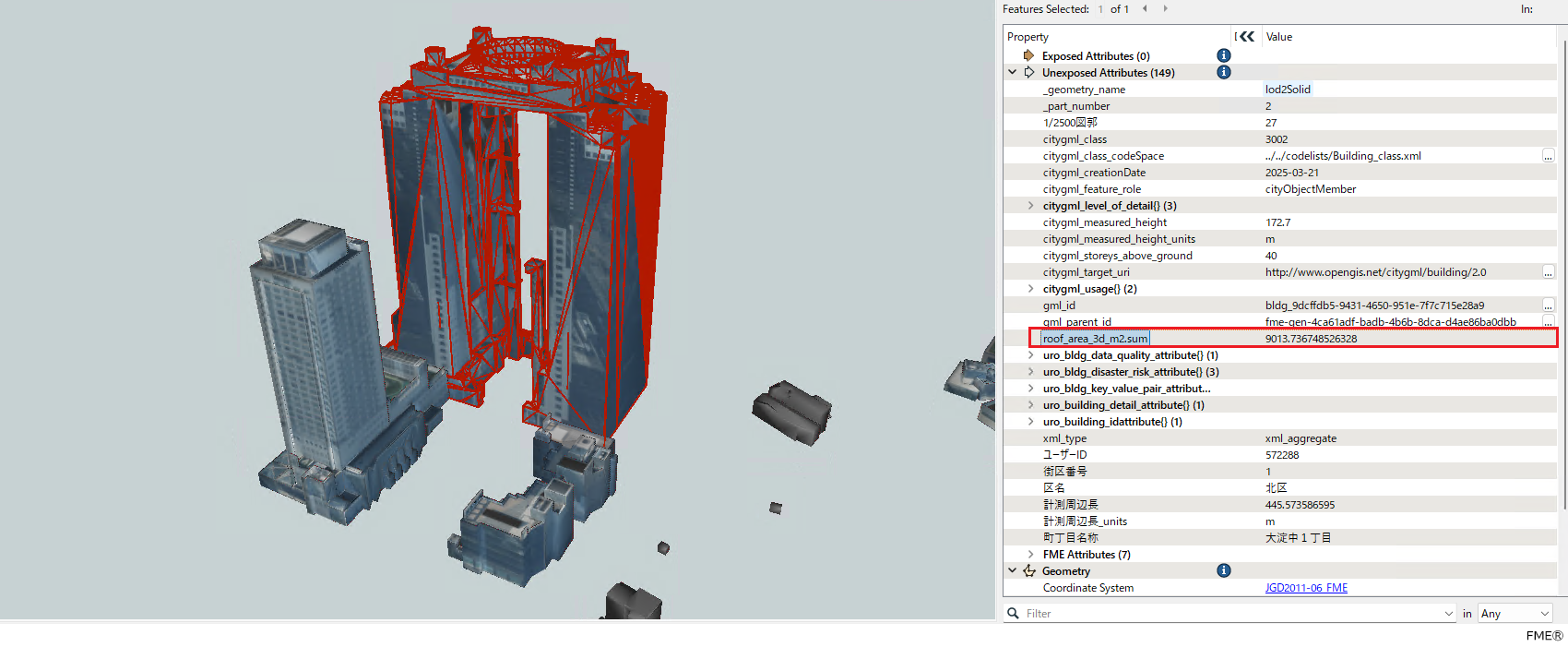
Task: Click info icon beside Unexposed Attributes
Action: coord(1224,73)
